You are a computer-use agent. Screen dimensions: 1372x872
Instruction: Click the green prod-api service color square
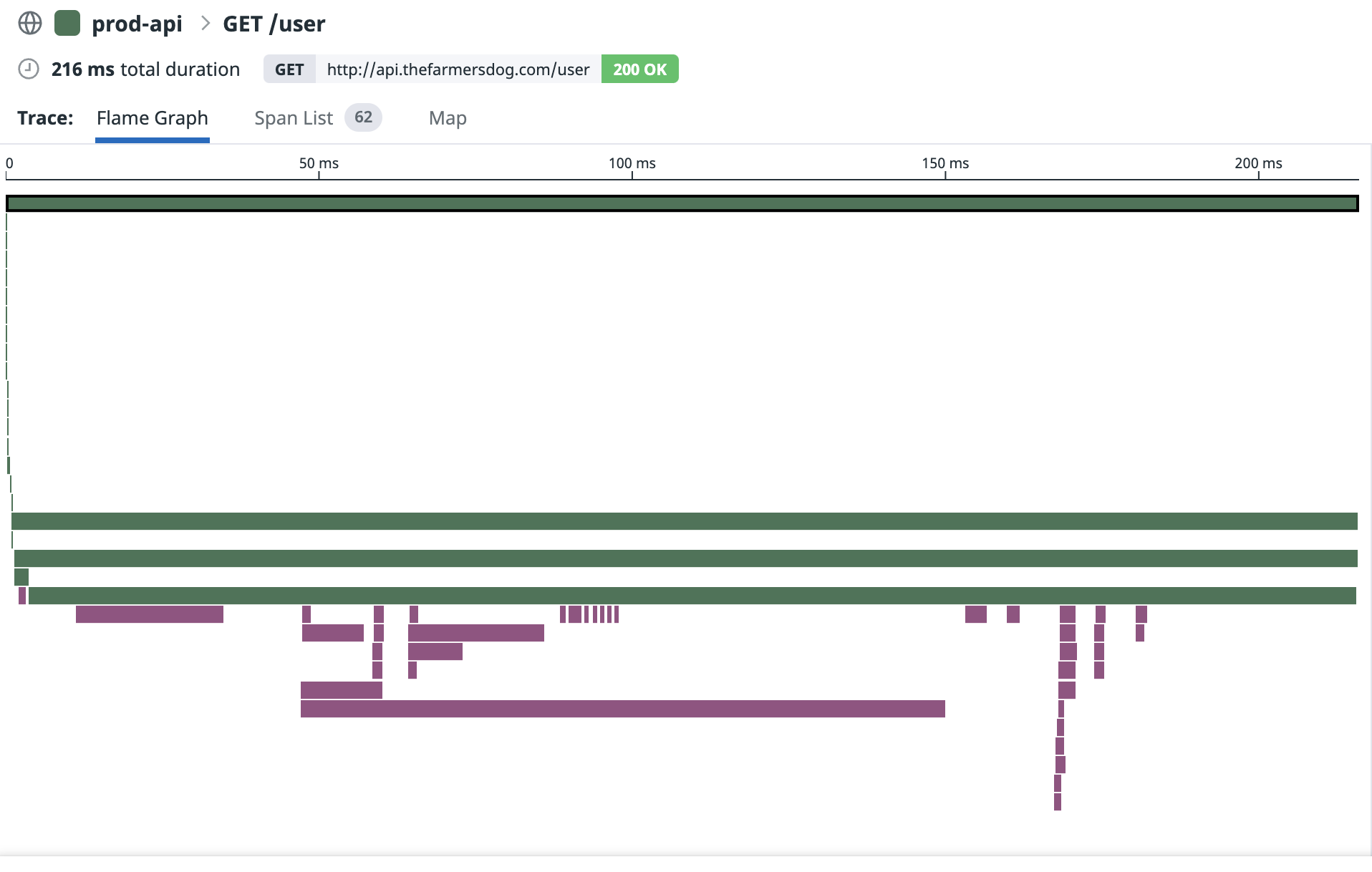point(67,24)
